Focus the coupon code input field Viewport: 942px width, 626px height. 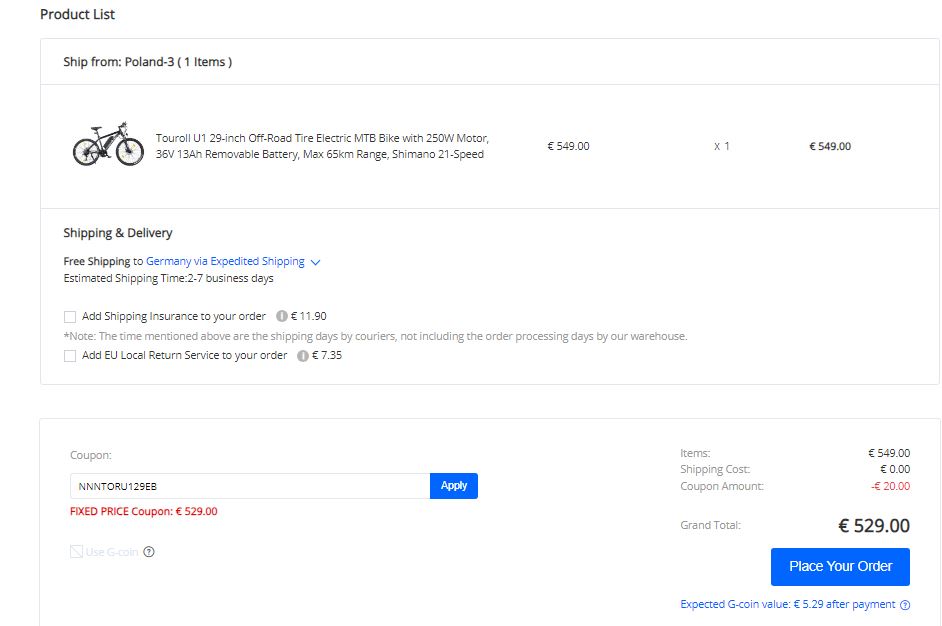point(250,486)
